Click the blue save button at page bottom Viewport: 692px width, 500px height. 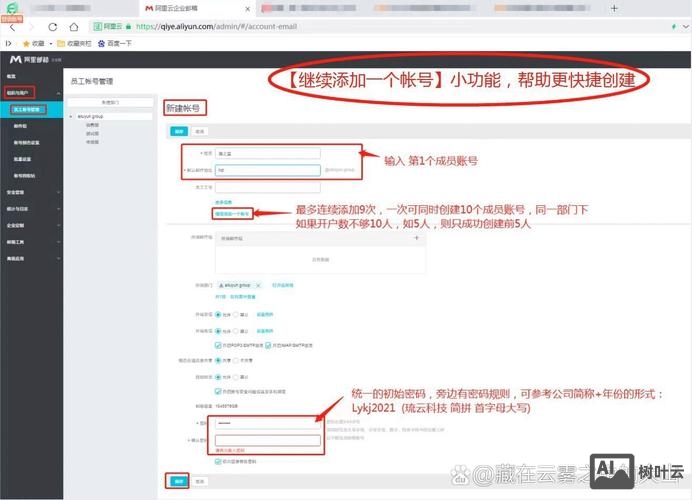[x=178, y=481]
